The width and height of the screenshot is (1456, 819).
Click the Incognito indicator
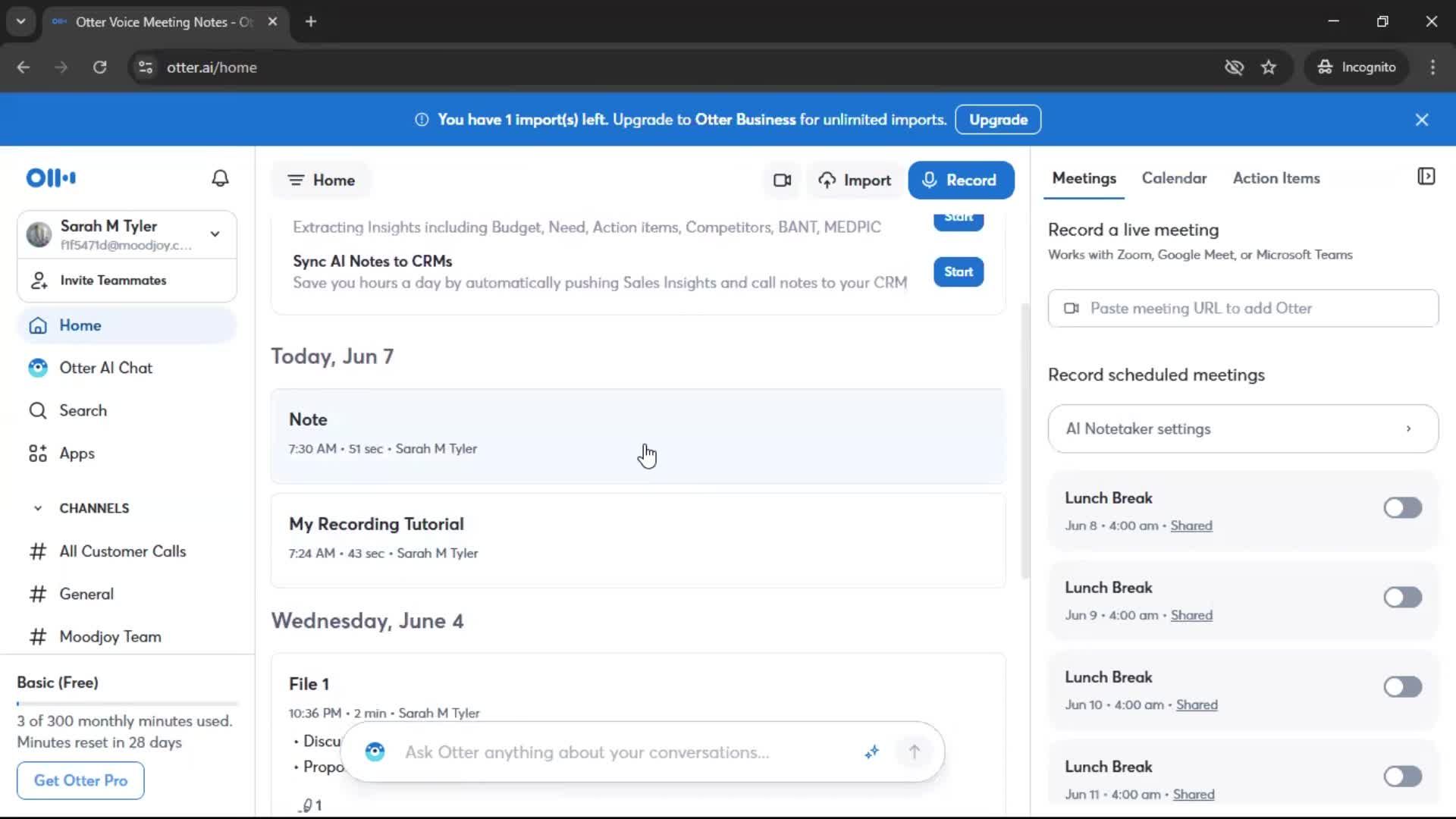click(1357, 67)
